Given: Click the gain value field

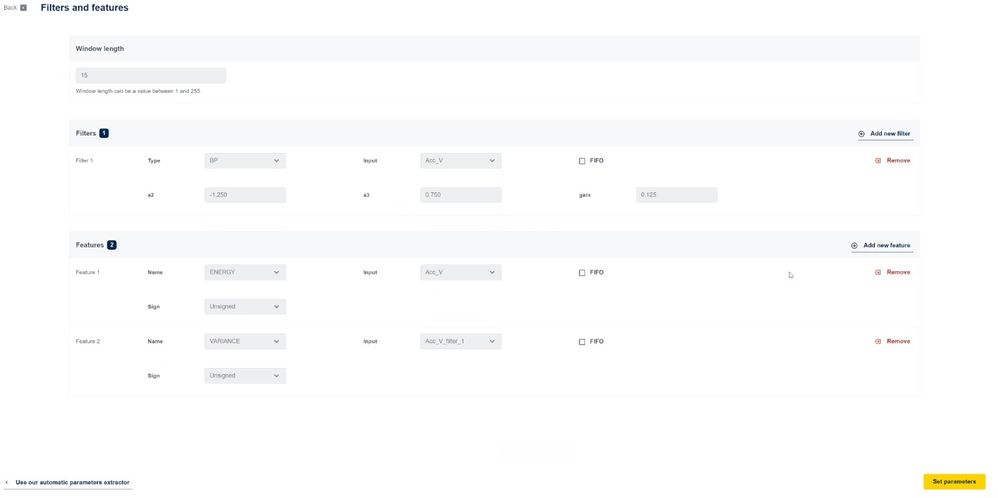Looking at the screenshot, I should tap(677, 195).
